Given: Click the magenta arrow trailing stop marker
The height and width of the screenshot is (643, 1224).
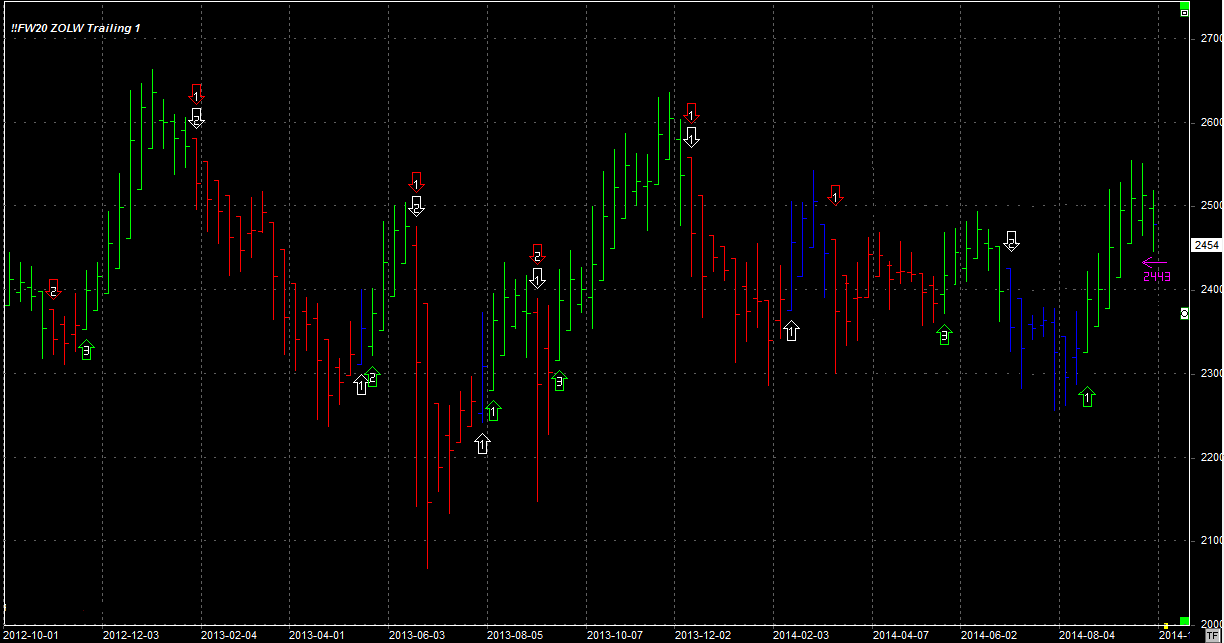Looking at the screenshot, I should point(1154,264).
